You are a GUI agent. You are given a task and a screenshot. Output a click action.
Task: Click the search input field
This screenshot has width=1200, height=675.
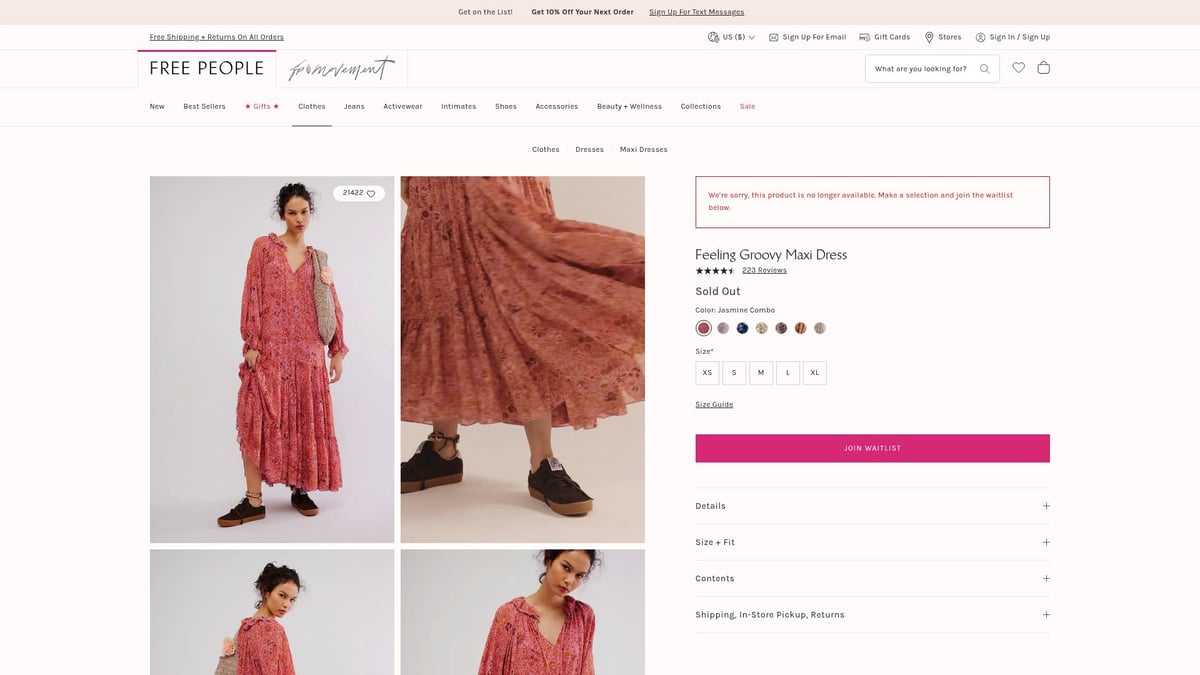coord(920,69)
